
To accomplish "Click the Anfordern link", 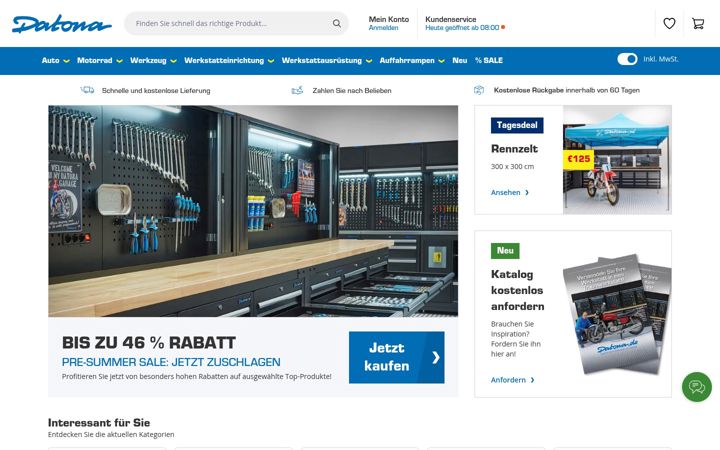I will tap(508, 380).
